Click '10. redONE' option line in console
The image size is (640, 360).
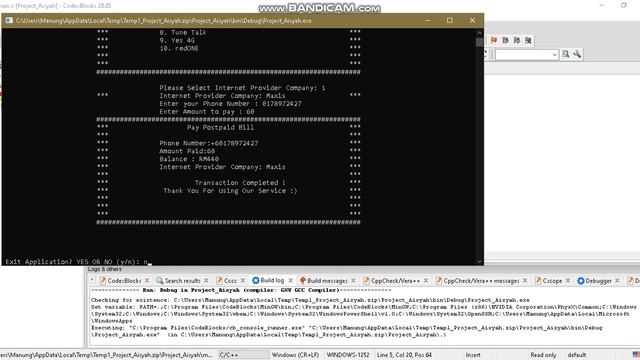click(179, 48)
